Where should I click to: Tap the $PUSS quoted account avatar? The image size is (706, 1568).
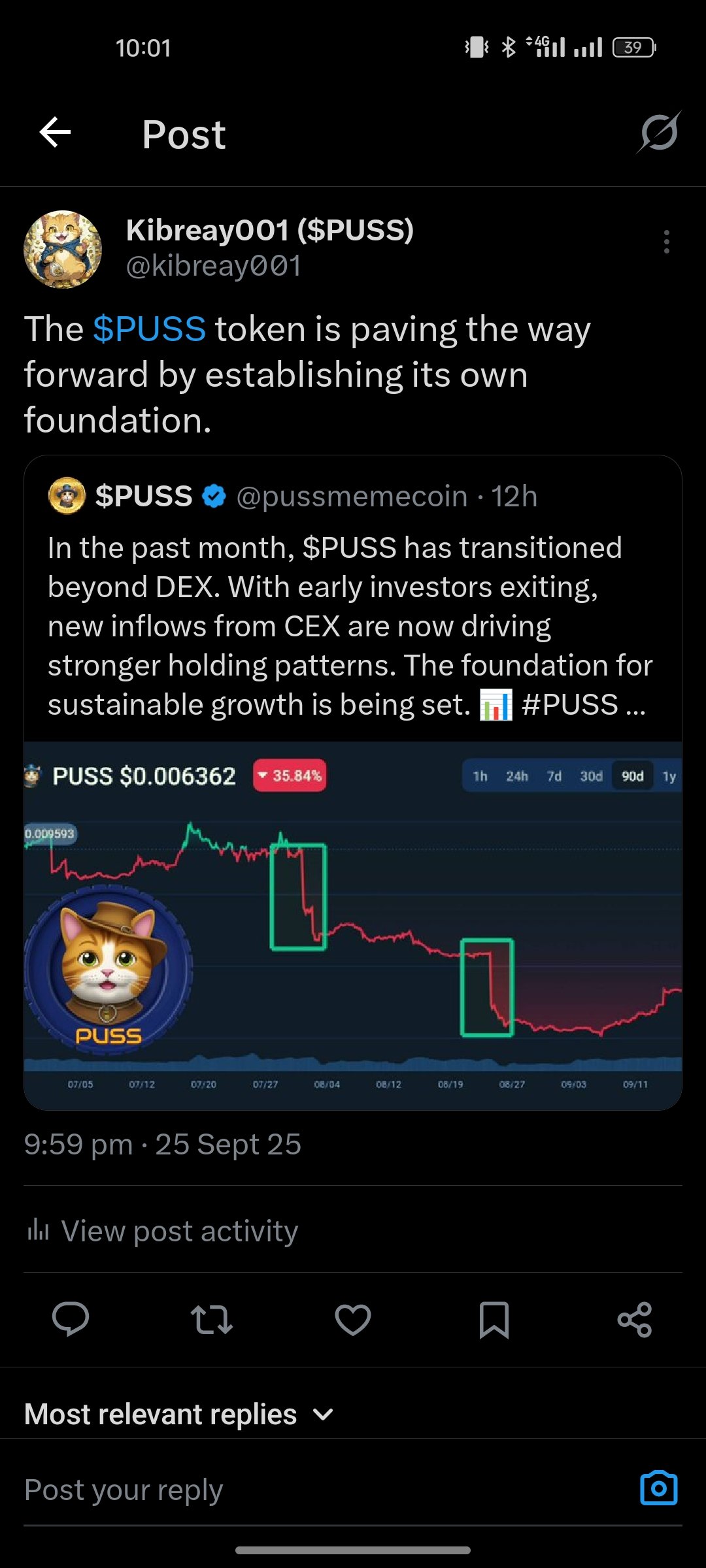click(x=67, y=496)
